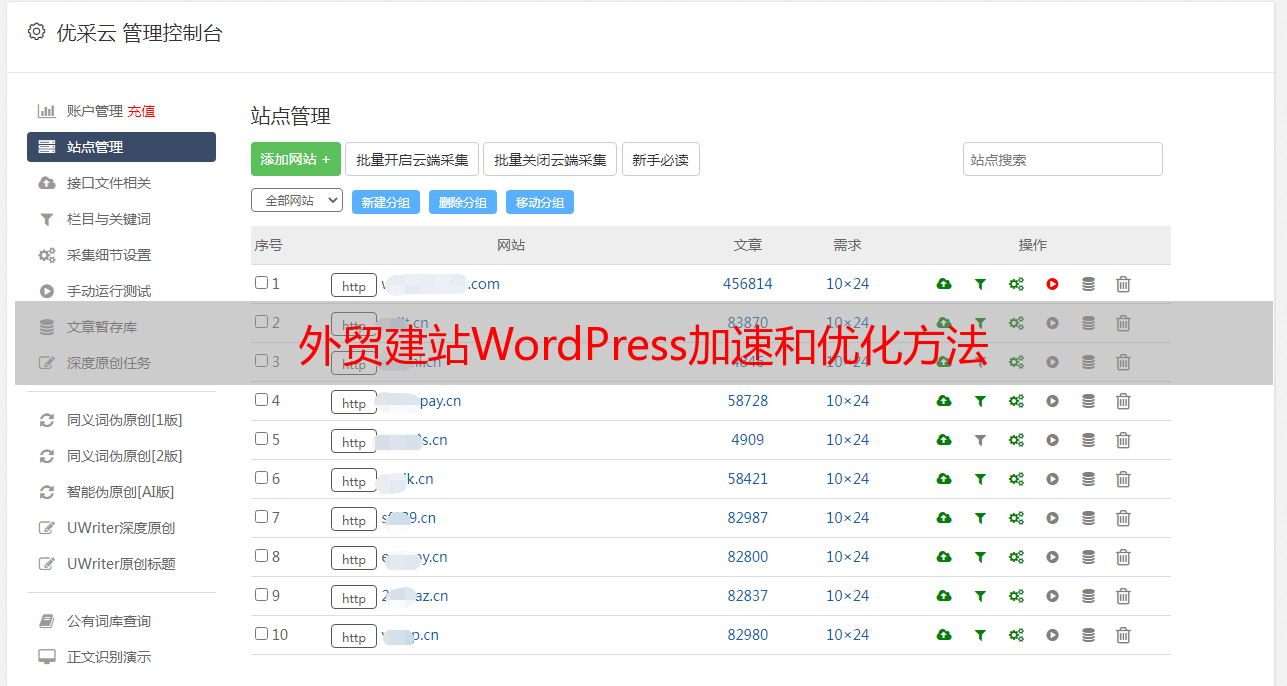Click the cloud upload icon in row 4

[943, 401]
